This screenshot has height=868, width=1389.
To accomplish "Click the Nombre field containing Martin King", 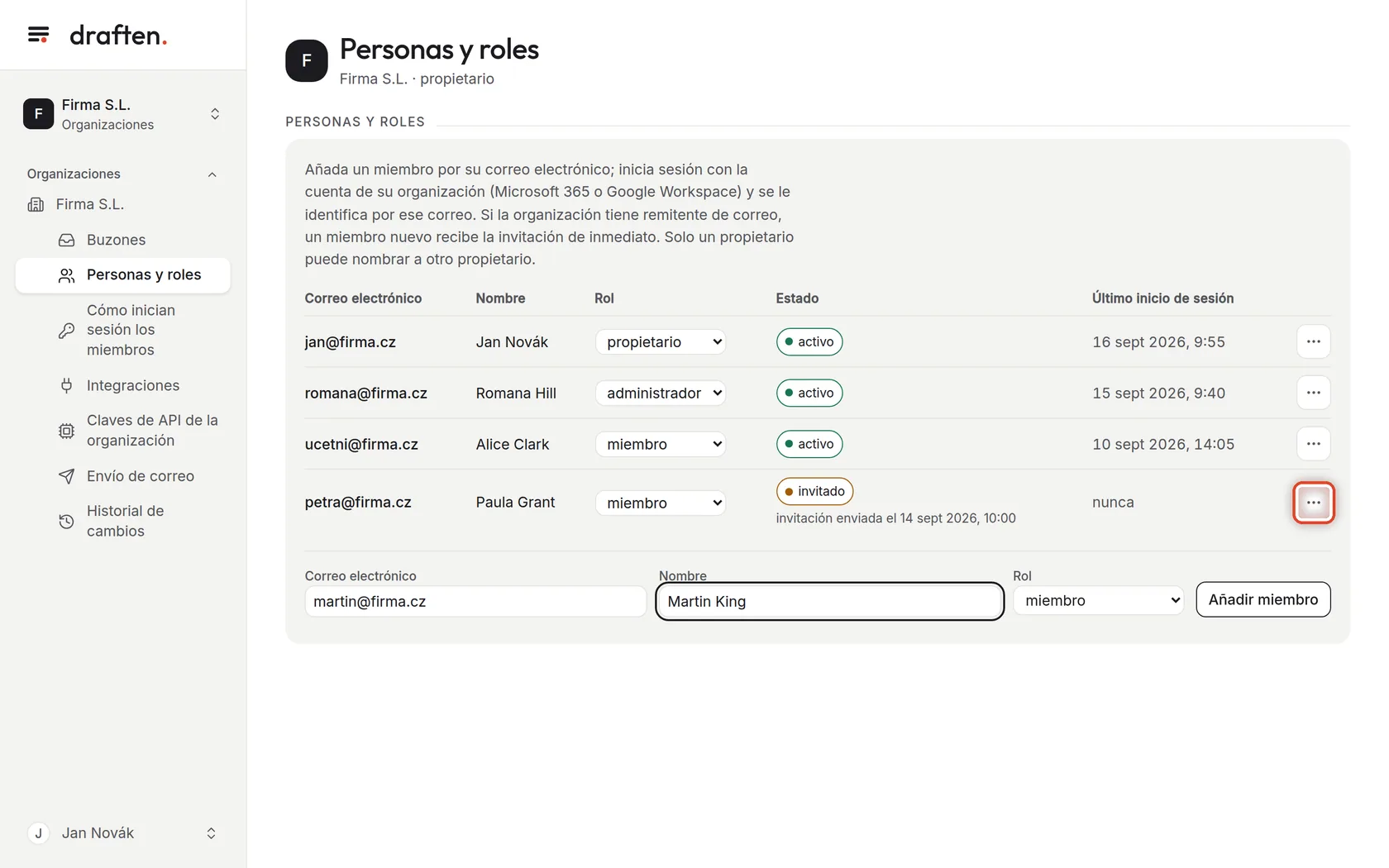I will [x=830, y=601].
